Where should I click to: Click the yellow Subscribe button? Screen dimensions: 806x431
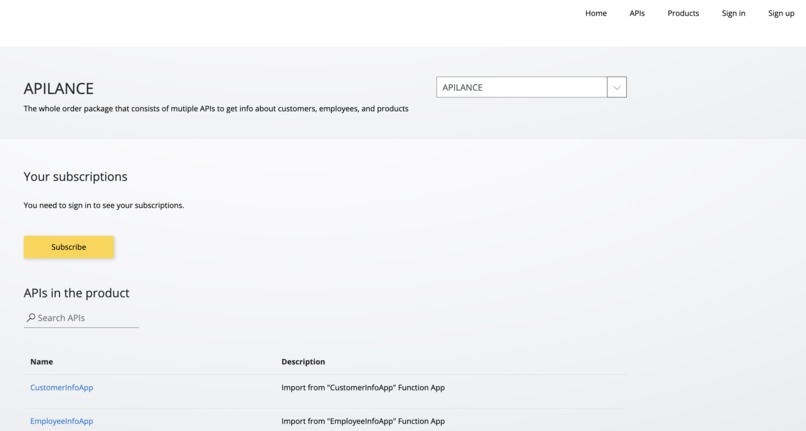[x=69, y=247]
